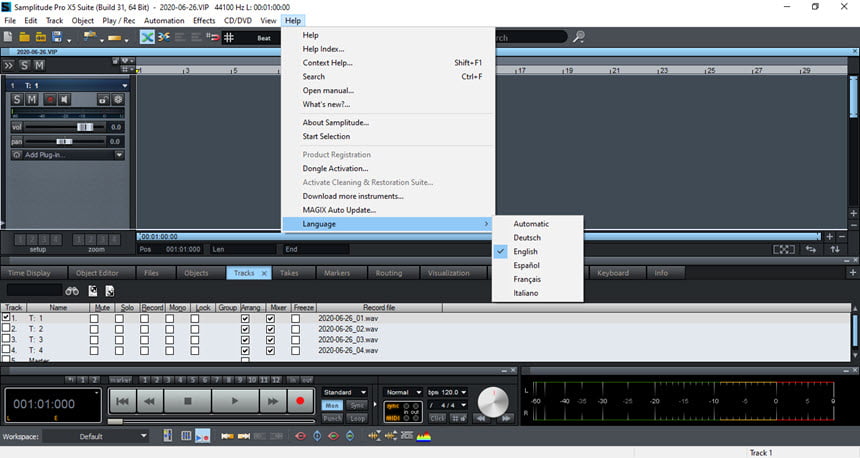
Task: Expand the Add Plug-in dropdown arrow
Action: click(x=119, y=155)
